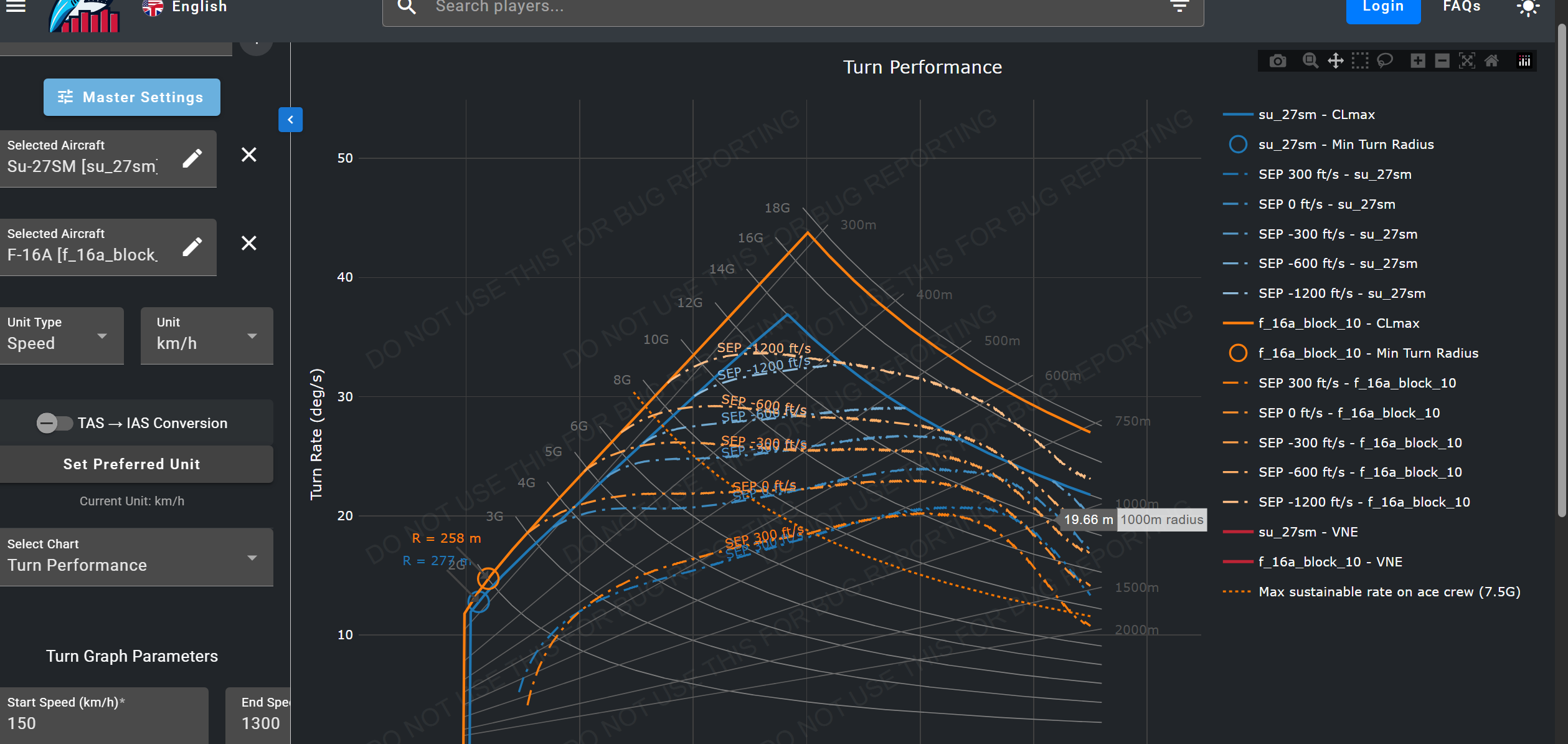Image resolution: width=1568 pixels, height=744 pixels.
Task: Choose the Box Select tool
Action: click(x=1360, y=60)
